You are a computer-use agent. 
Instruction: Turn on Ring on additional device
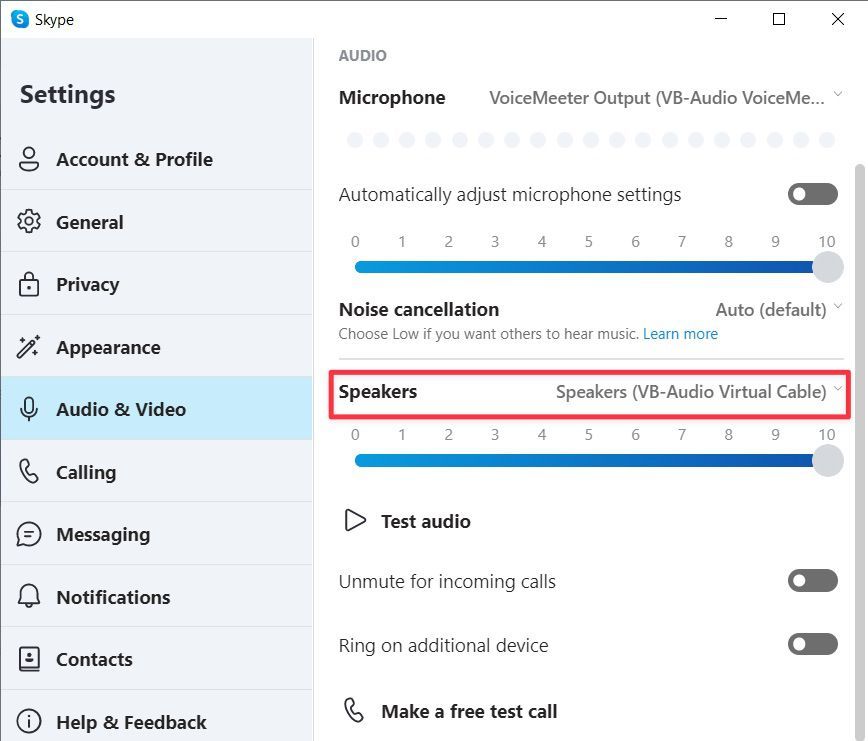pos(812,645)
